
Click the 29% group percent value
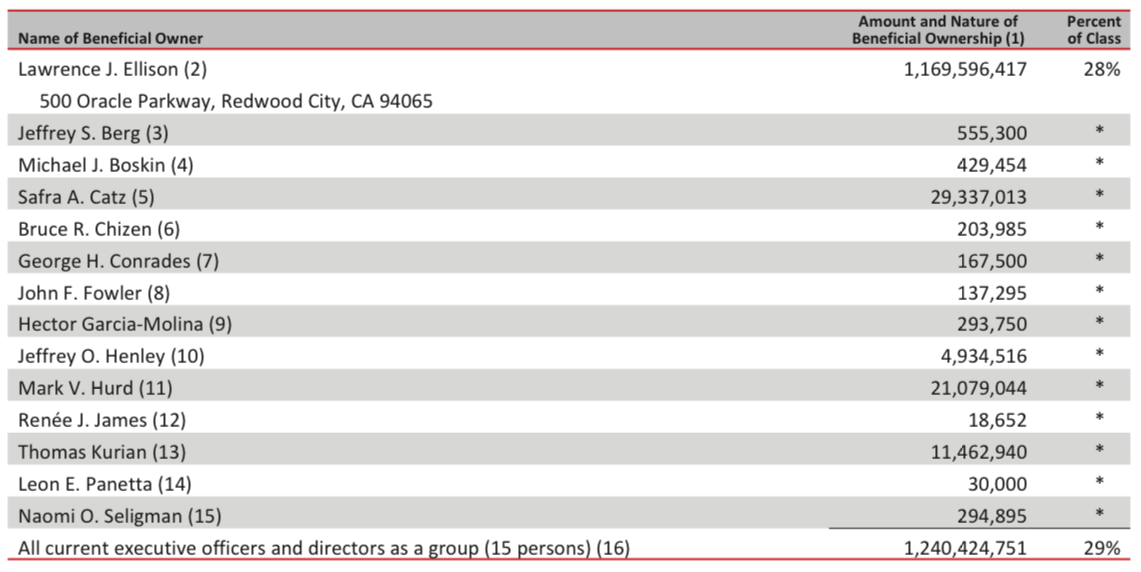[1102, 548]
